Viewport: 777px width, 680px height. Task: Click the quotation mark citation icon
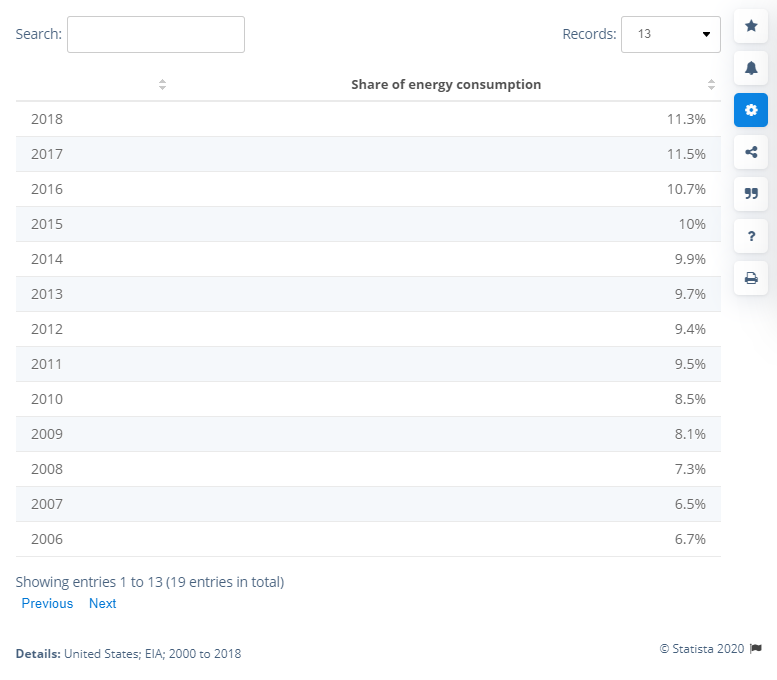[750, 194]
